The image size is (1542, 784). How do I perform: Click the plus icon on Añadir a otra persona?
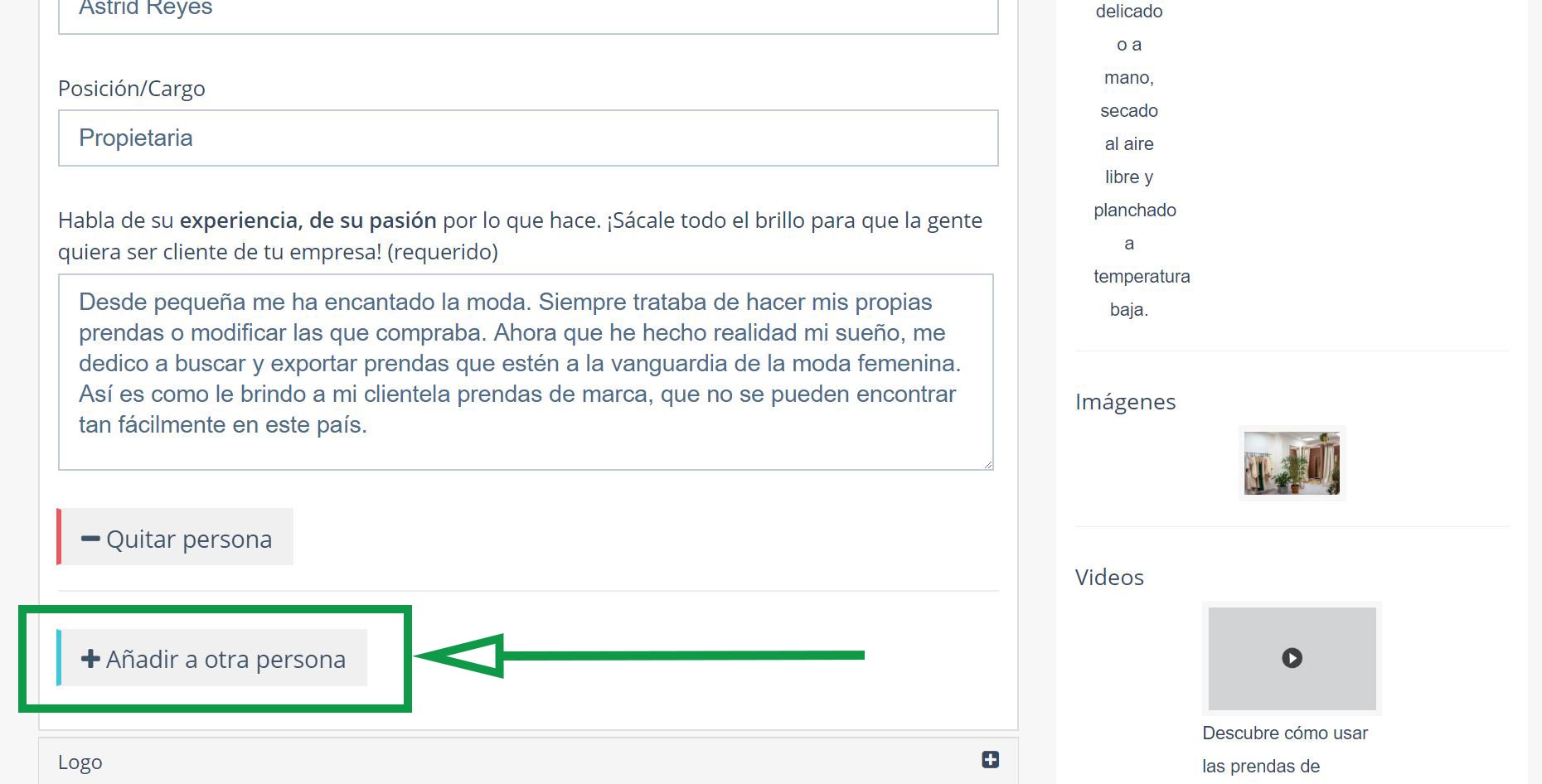(90, 659)
